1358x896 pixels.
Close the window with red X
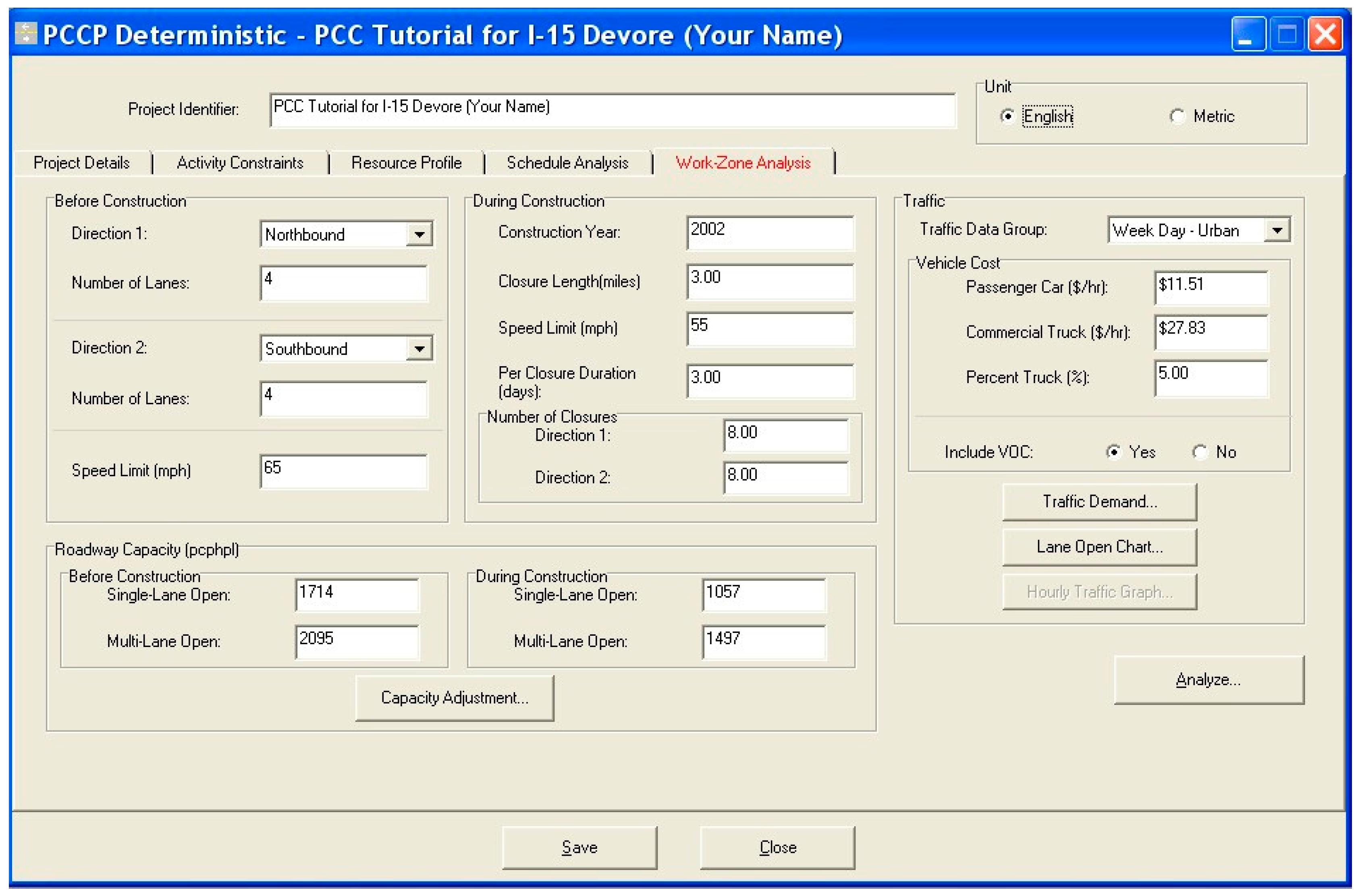tap(1325, 35)
